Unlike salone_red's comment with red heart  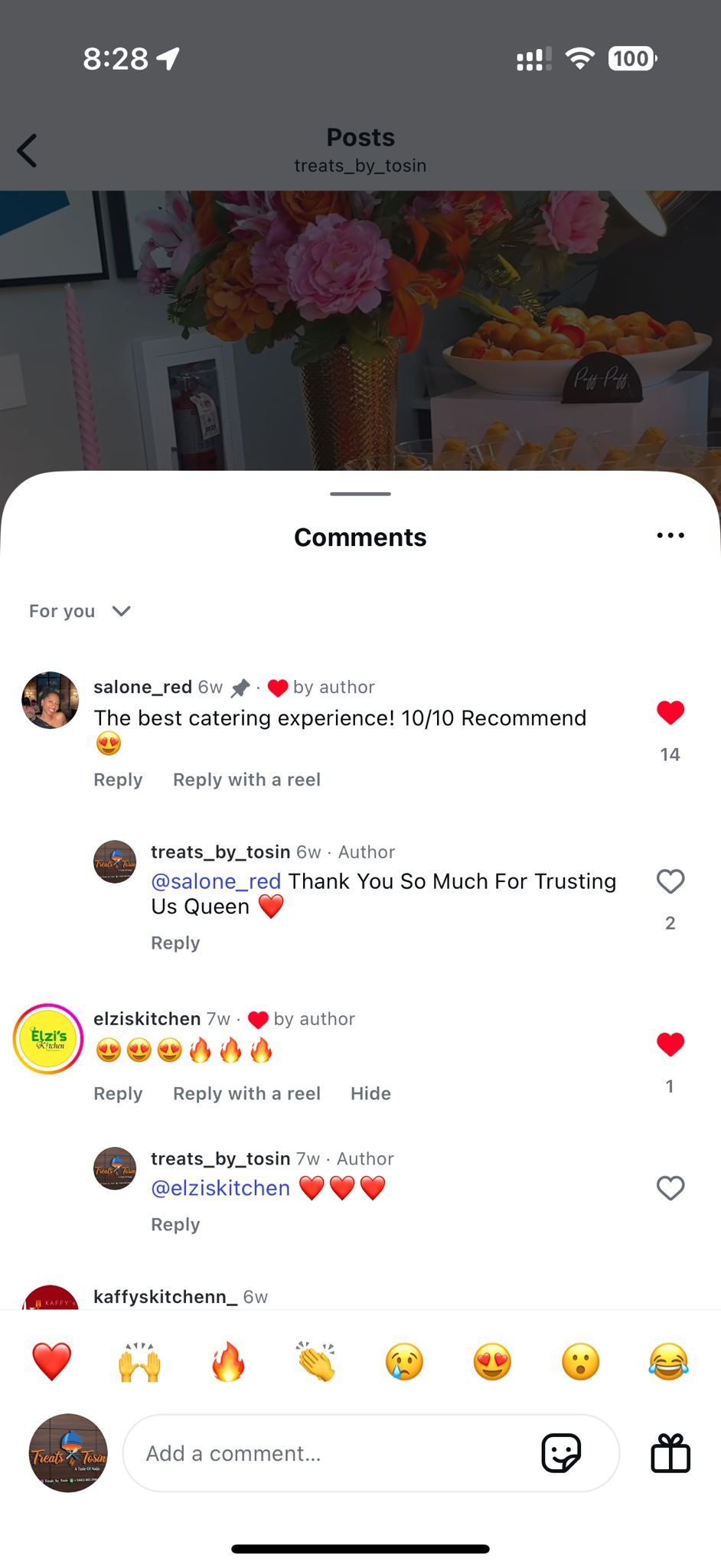pyautogui.click(x=670, y=713)
